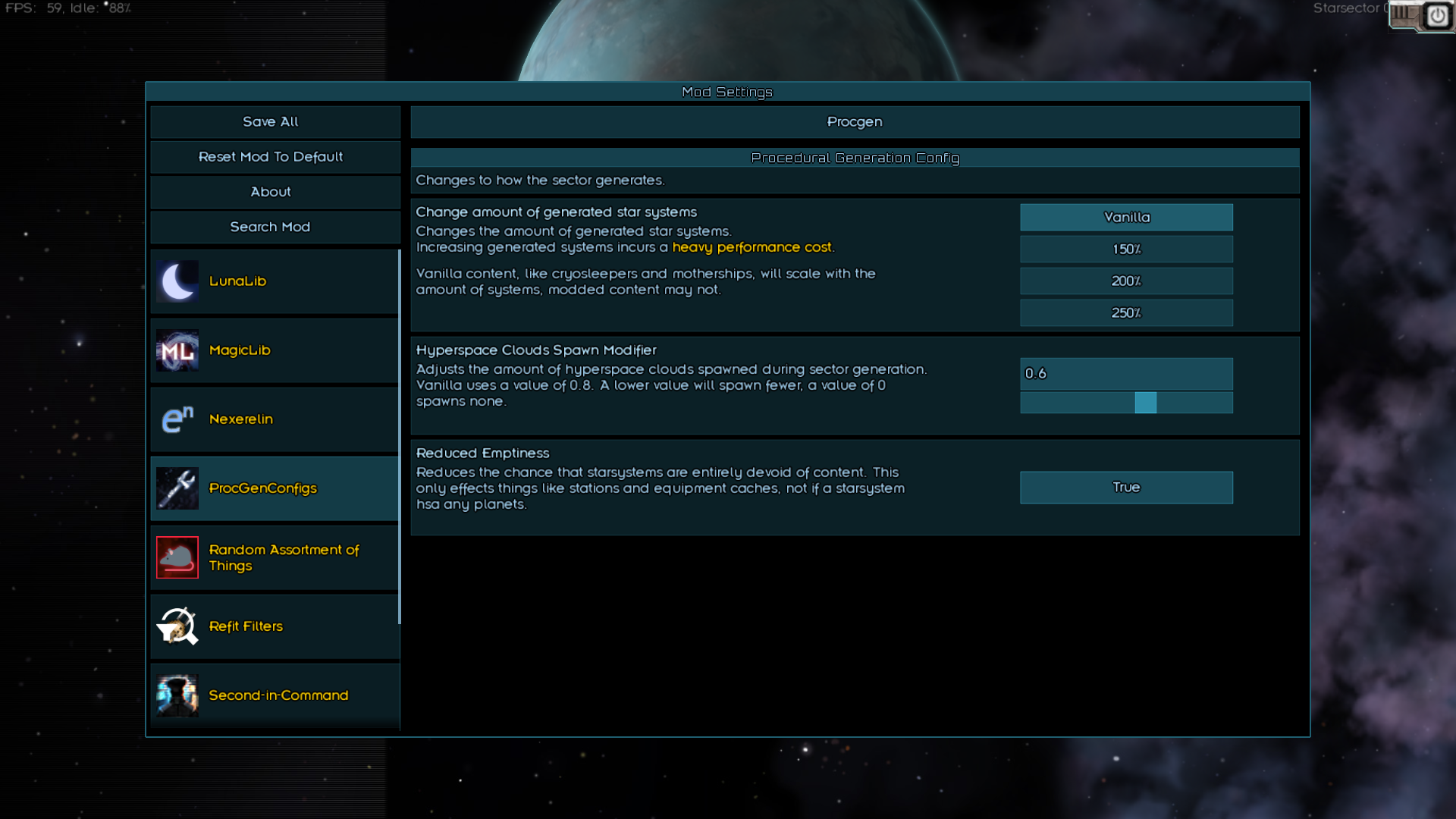The height and width of the screenshot is (819, 1456).
Task: Toggle Reduced Emptiness True button
Action: pos(1126,488)
